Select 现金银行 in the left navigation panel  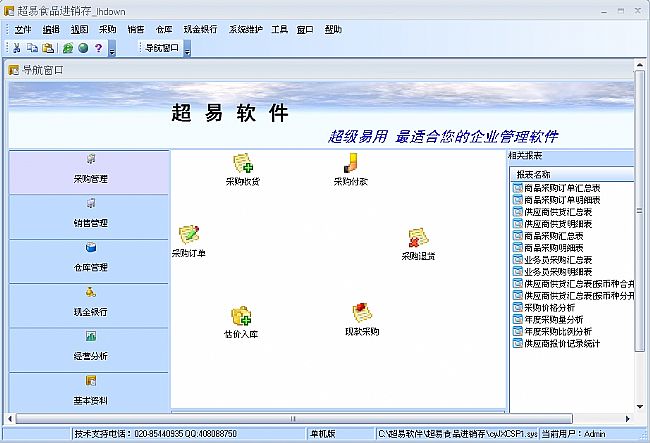pos(89,305)
